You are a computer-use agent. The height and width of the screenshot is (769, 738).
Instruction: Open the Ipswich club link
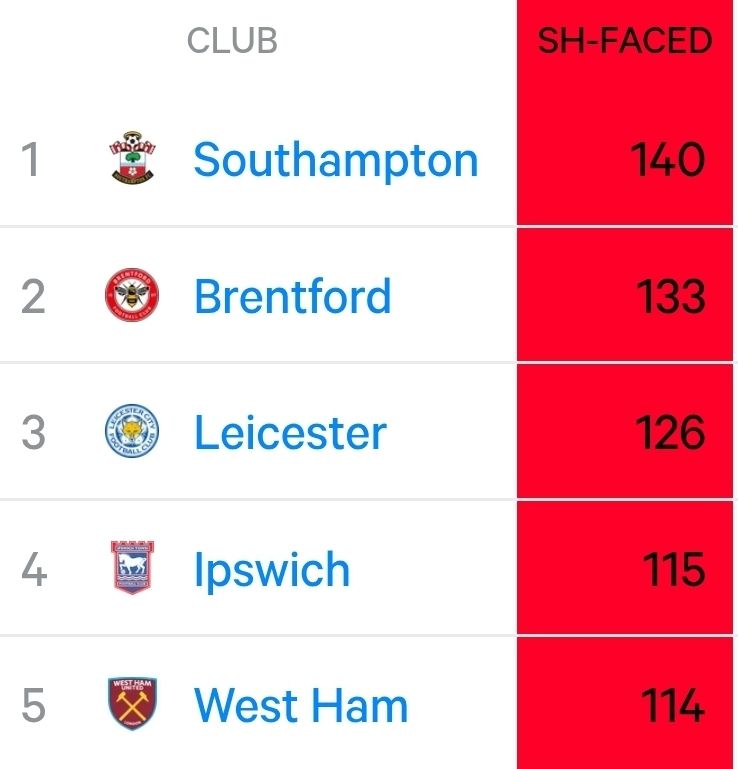pos(272,569)
